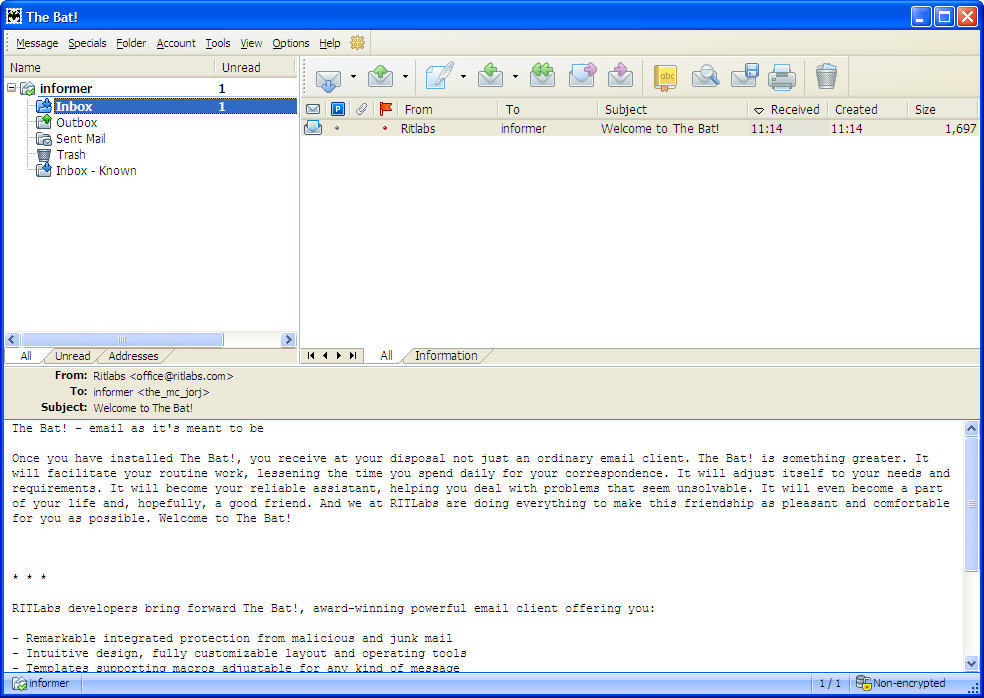Open the Folder menu
This screenshot has height=698, width=984.
(x=131, y=43)
